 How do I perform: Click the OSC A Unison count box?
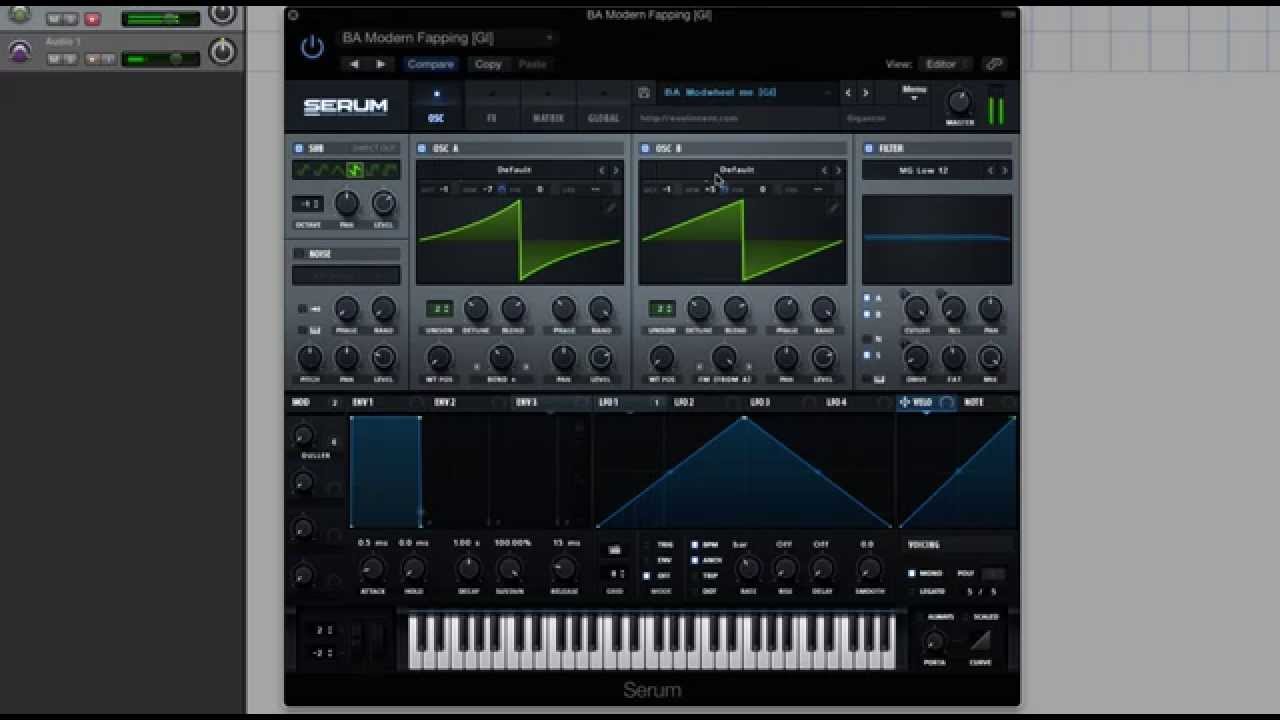point(439,309)
